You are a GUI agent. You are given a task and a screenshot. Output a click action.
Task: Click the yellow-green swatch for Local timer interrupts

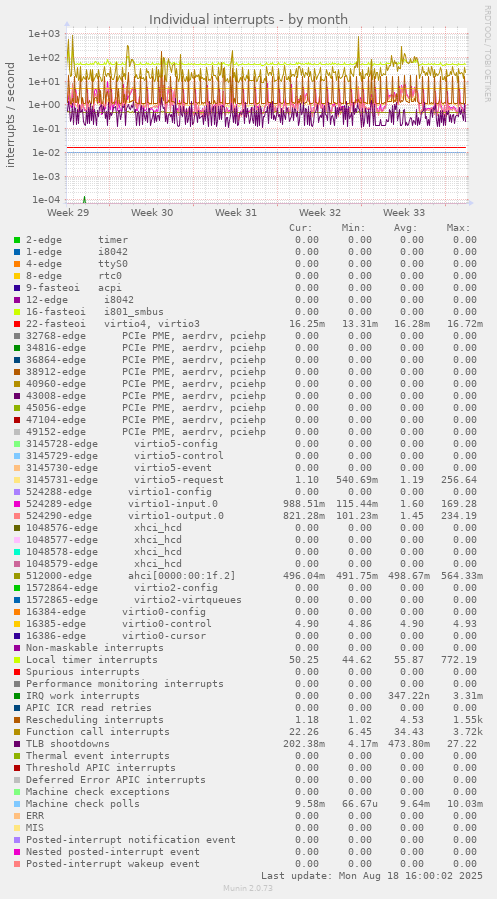(17, 660)
